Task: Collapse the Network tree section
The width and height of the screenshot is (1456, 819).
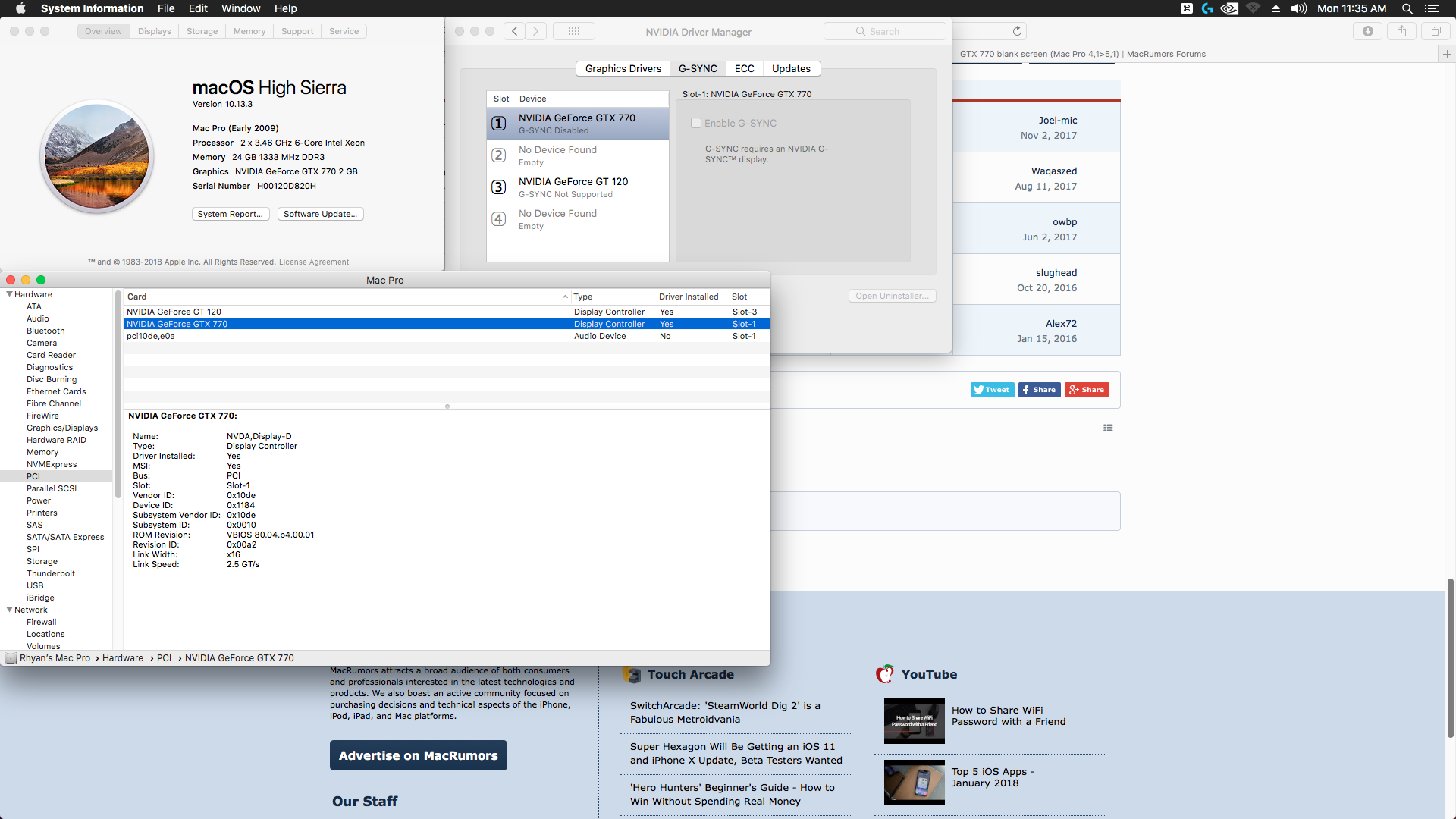Action: (x=9, y=610)
